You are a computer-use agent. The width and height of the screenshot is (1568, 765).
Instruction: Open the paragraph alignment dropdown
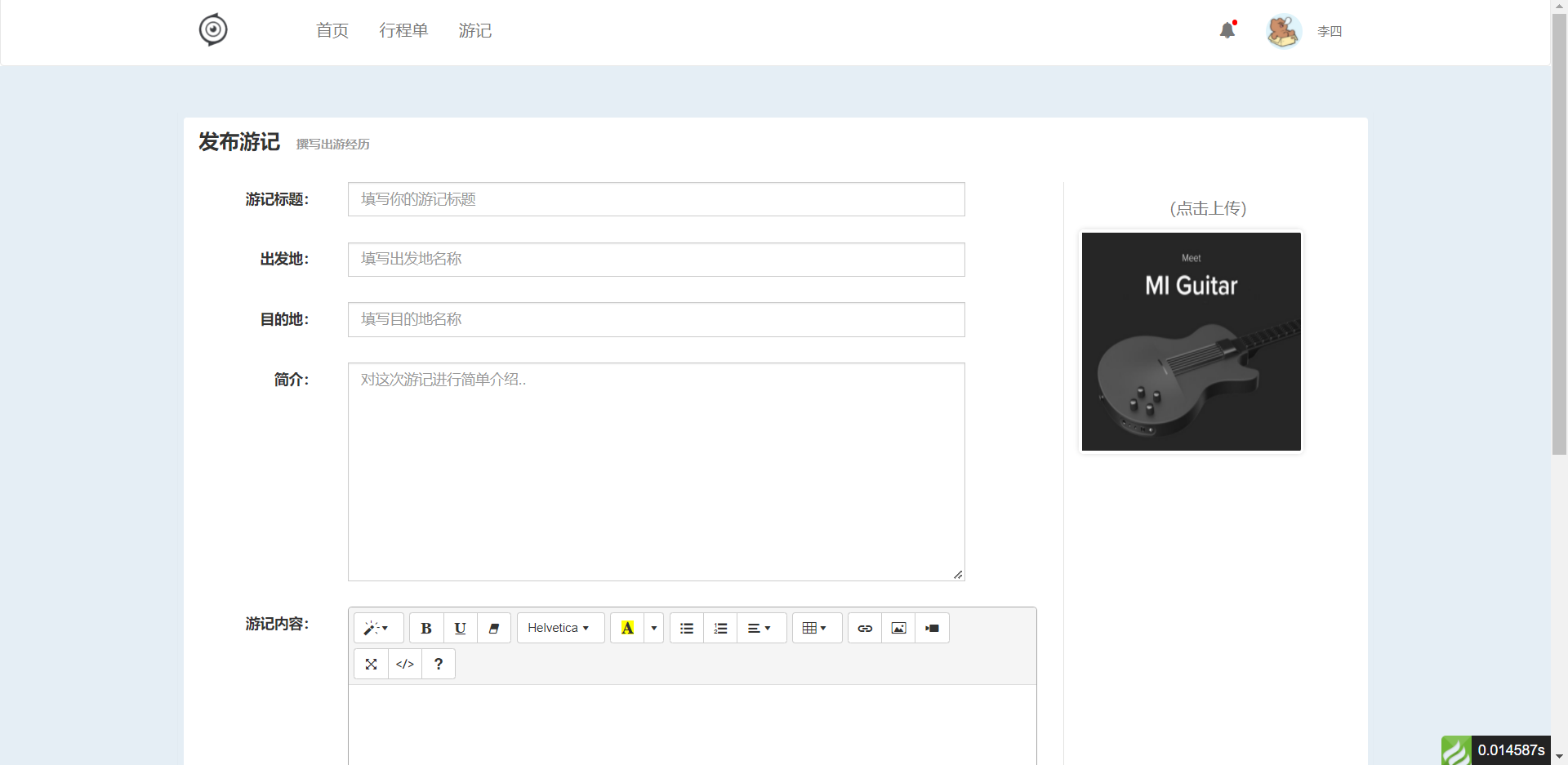click(761, 628)
